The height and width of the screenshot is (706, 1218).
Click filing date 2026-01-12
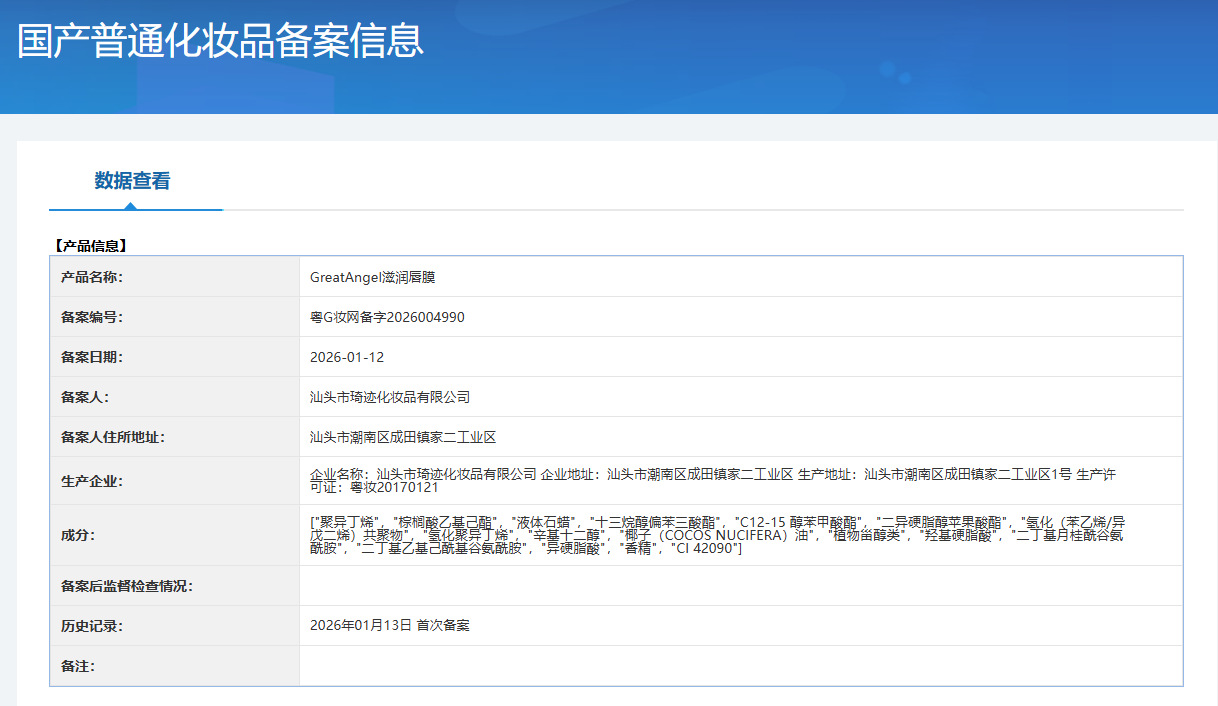tap(347, 357)
